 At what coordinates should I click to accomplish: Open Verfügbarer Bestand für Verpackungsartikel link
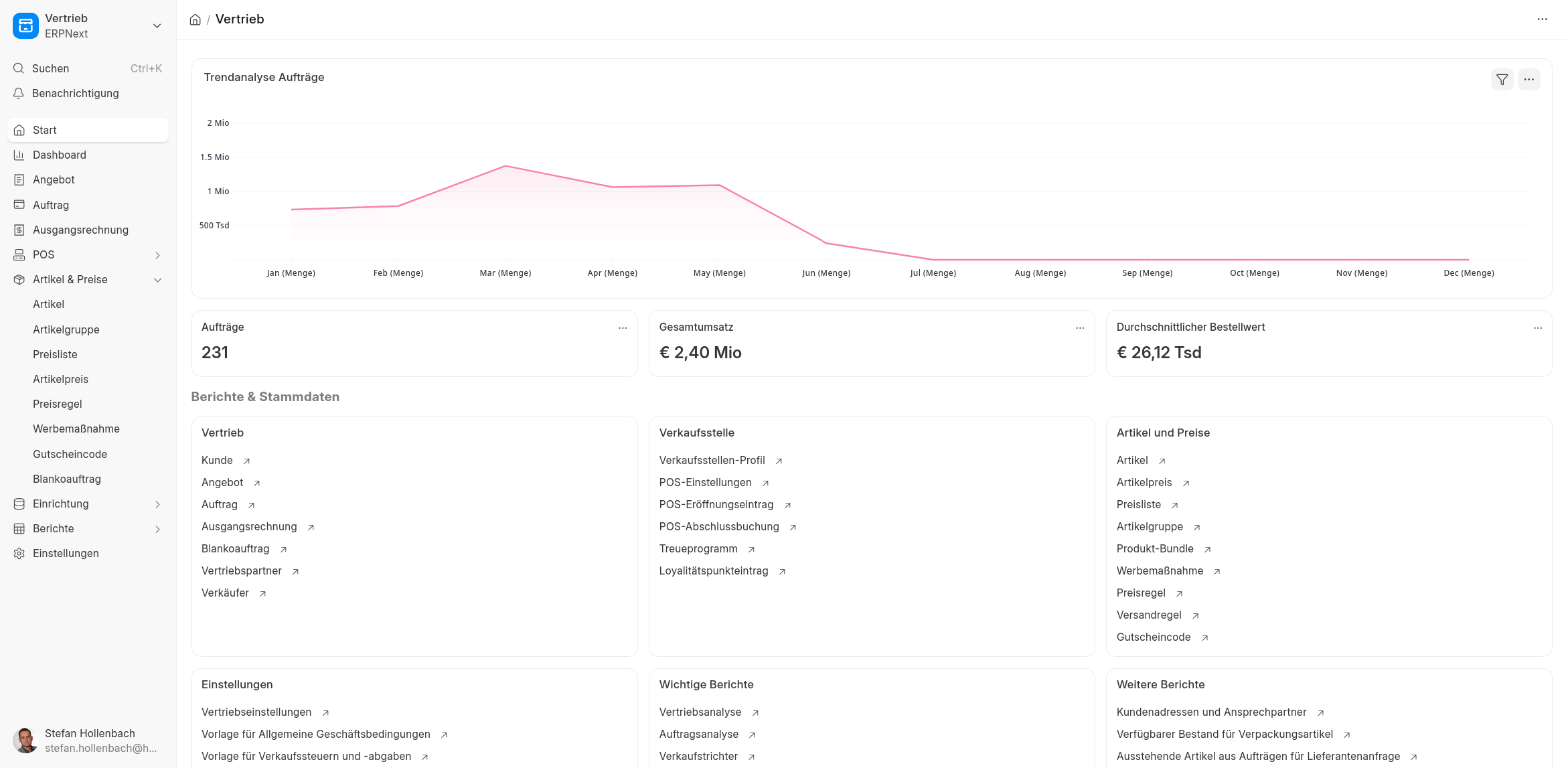pyautogui.click(x=1225, y=734)
